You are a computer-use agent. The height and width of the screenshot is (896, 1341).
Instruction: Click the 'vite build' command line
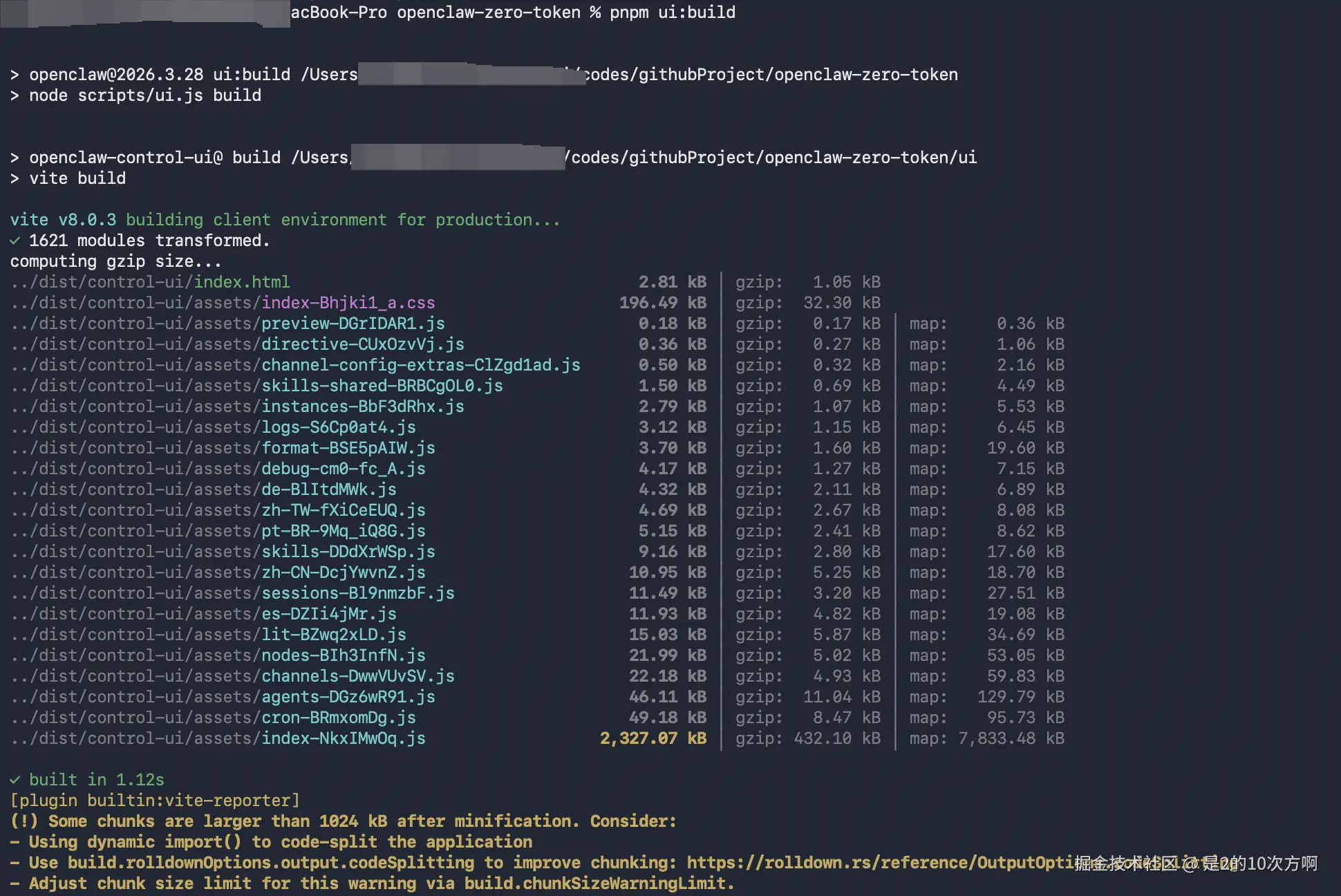pos(68,178)
